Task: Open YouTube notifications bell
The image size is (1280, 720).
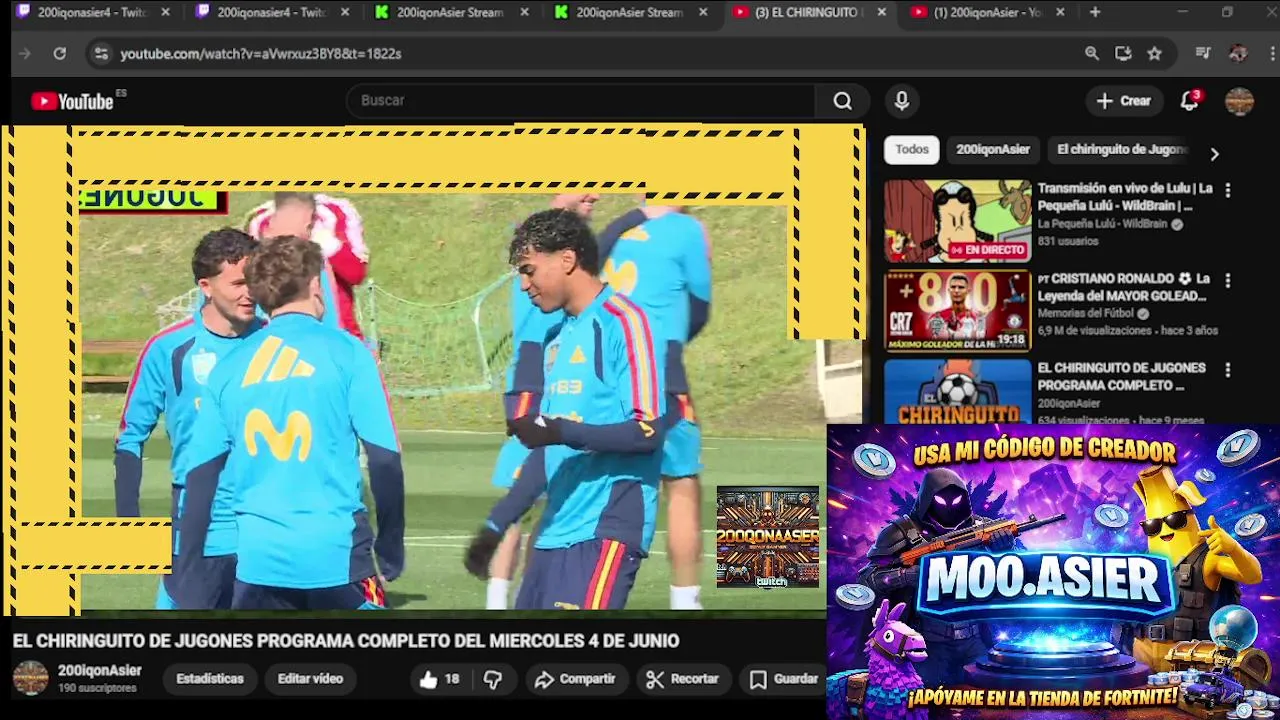Action: [1189, 101]
